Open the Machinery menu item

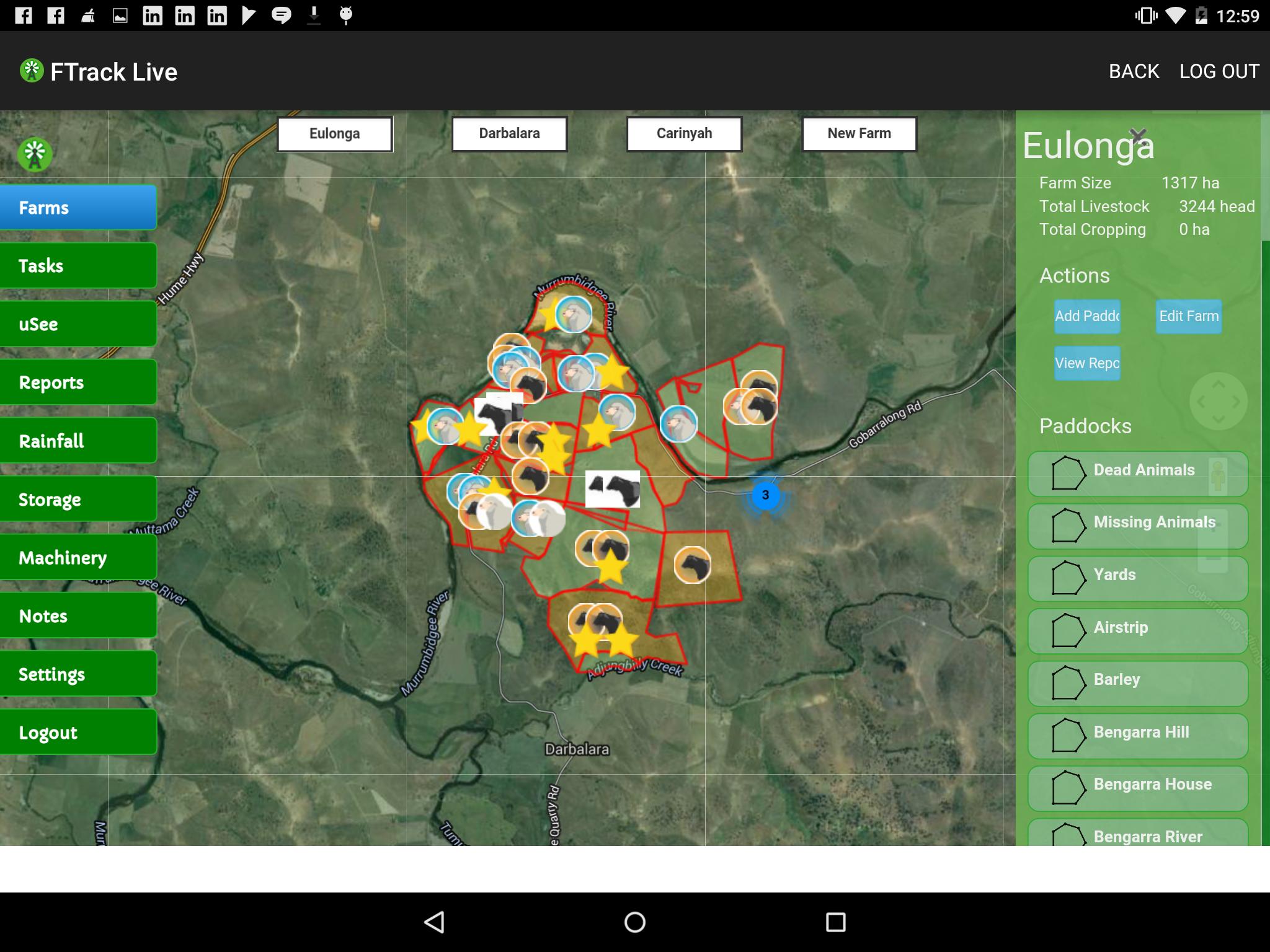tap(78, 557)
